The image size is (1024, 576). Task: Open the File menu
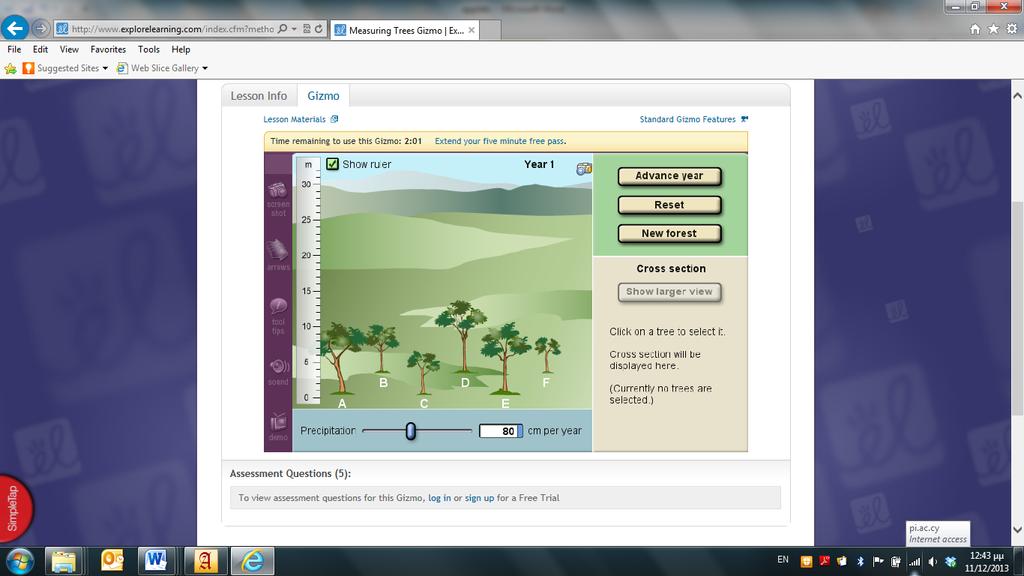14,49
